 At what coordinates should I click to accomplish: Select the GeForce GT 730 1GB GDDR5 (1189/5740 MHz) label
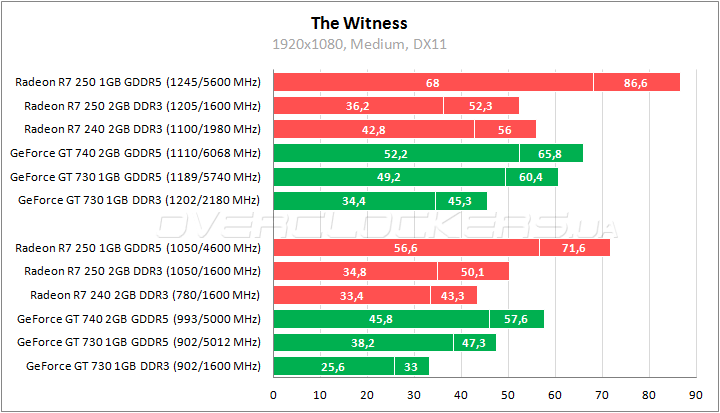pos(135,177)
